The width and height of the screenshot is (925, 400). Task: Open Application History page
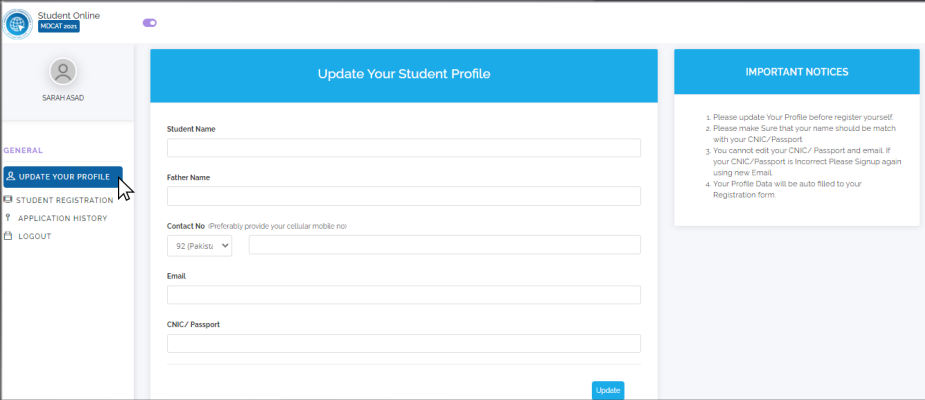[63, 218]
